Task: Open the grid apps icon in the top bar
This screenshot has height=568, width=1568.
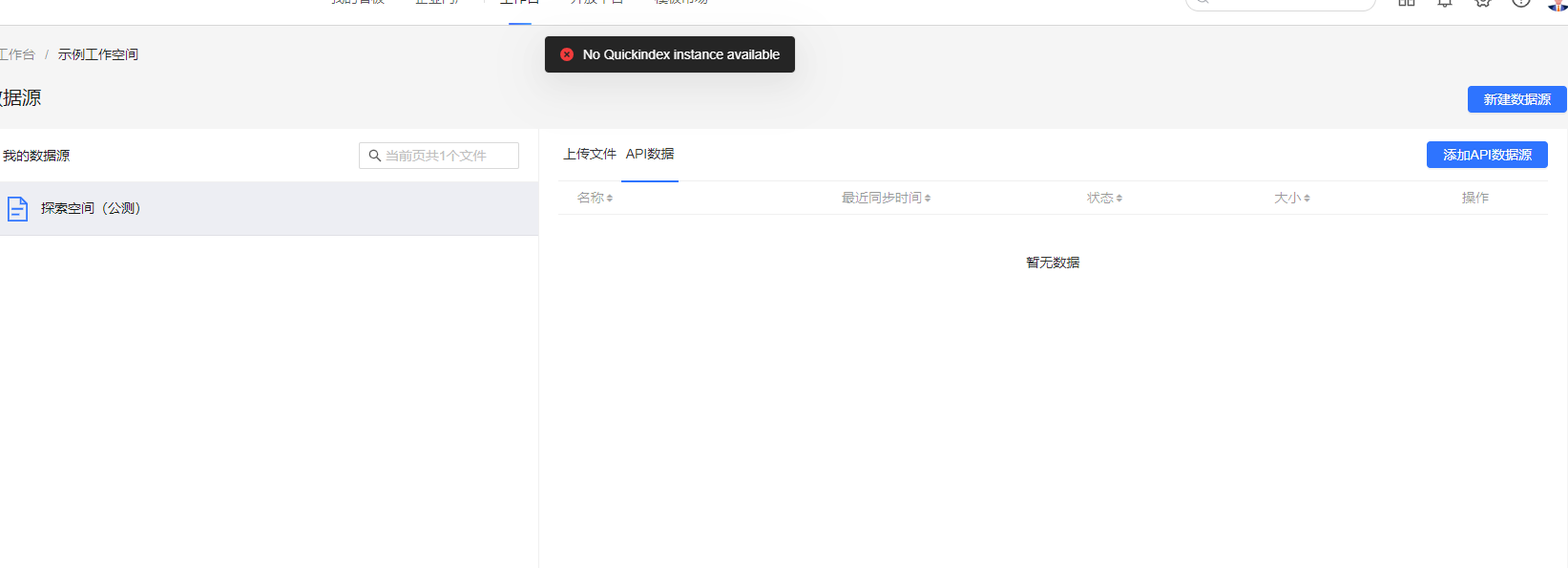Action: [1407, 3]
